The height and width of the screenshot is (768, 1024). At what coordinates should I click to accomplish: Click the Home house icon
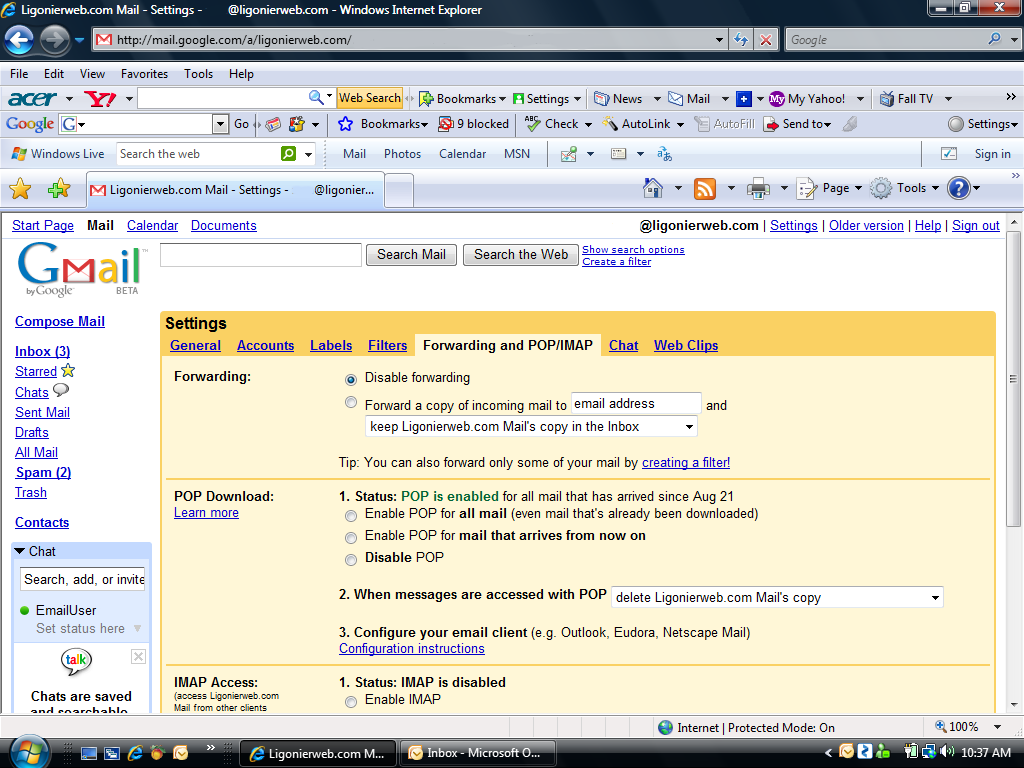point(652,188)
